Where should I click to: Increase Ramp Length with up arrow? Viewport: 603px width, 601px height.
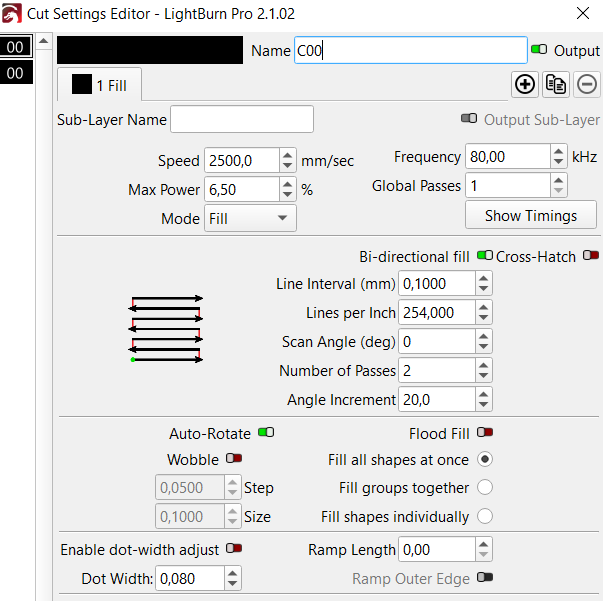pyautogui.click(x=483, y=544)
